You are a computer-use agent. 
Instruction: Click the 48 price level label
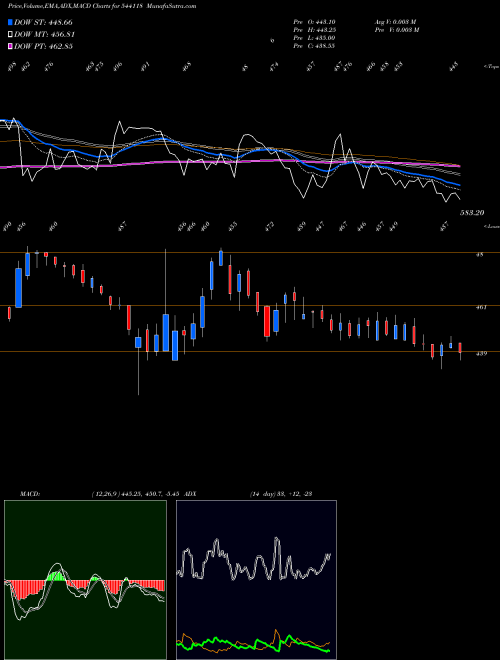[479, 255]
